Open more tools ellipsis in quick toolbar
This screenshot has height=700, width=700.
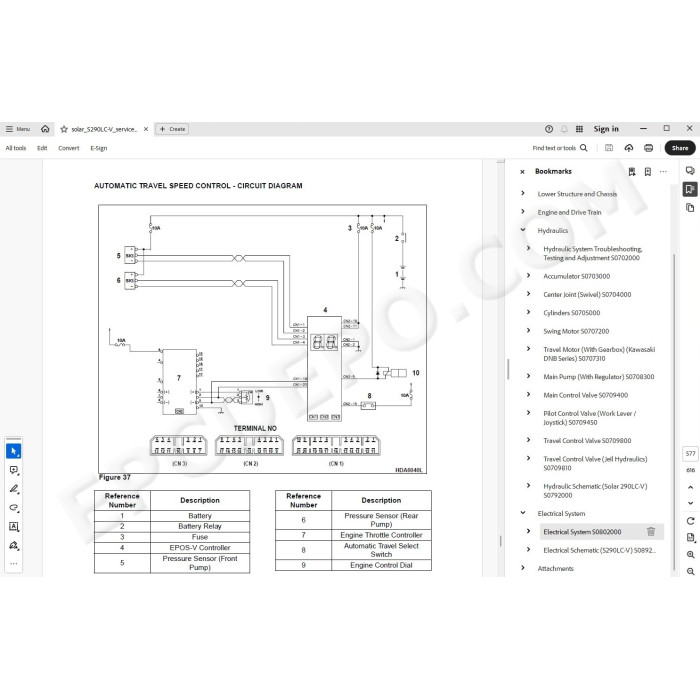click(x=13, y=563)
